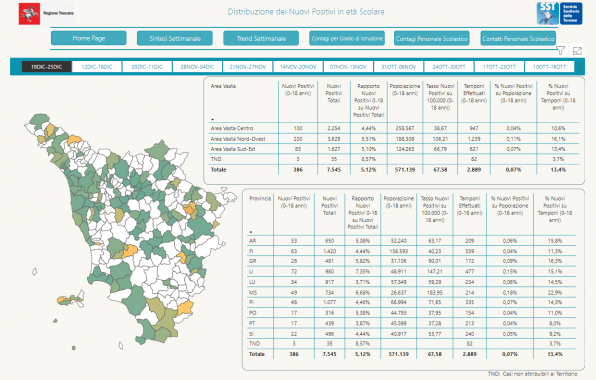Open the Home Page button
The height and width of the screenshot is (380, 596).
pyautogui.click(x=89, y=38)
